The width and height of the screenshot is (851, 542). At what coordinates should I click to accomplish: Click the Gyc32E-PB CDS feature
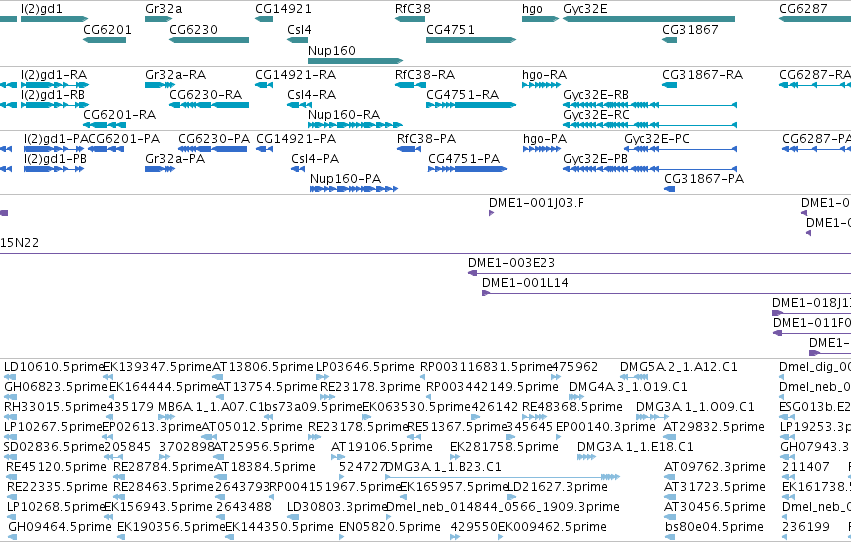pyautogui.click(x=650, y=169)
